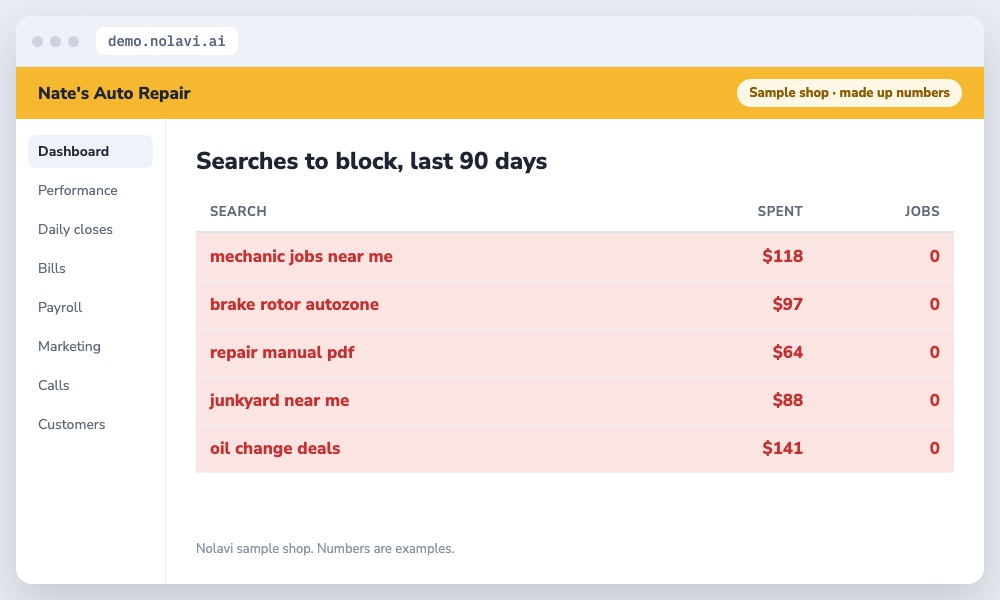Click the Nate's Auto Repair title
The height and width of the screenshot is (600, 1000).
pyautogui.click(x=114, y=93)
